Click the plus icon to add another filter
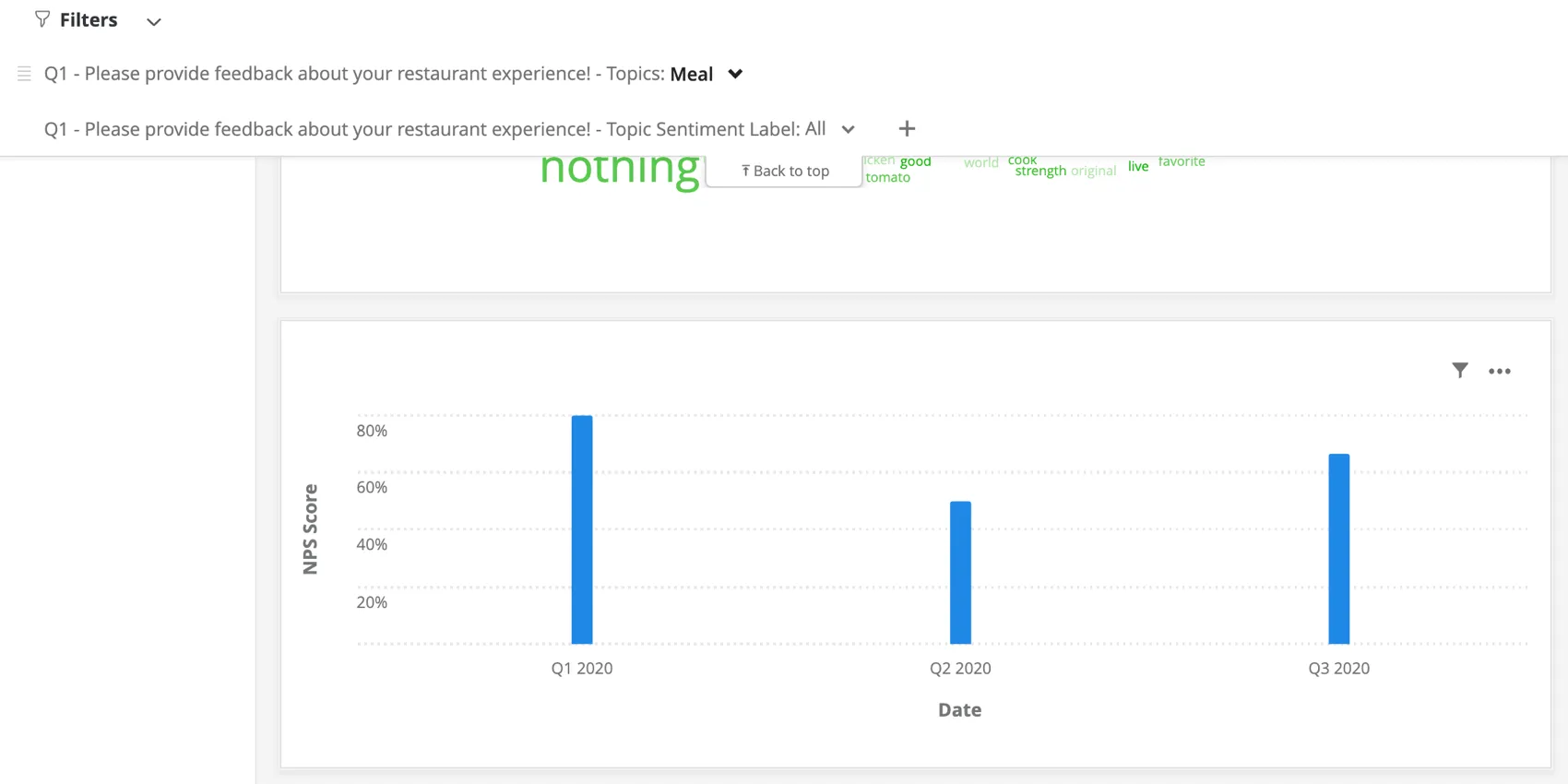This screenshot has height=784, width=1568. point(907,128)
